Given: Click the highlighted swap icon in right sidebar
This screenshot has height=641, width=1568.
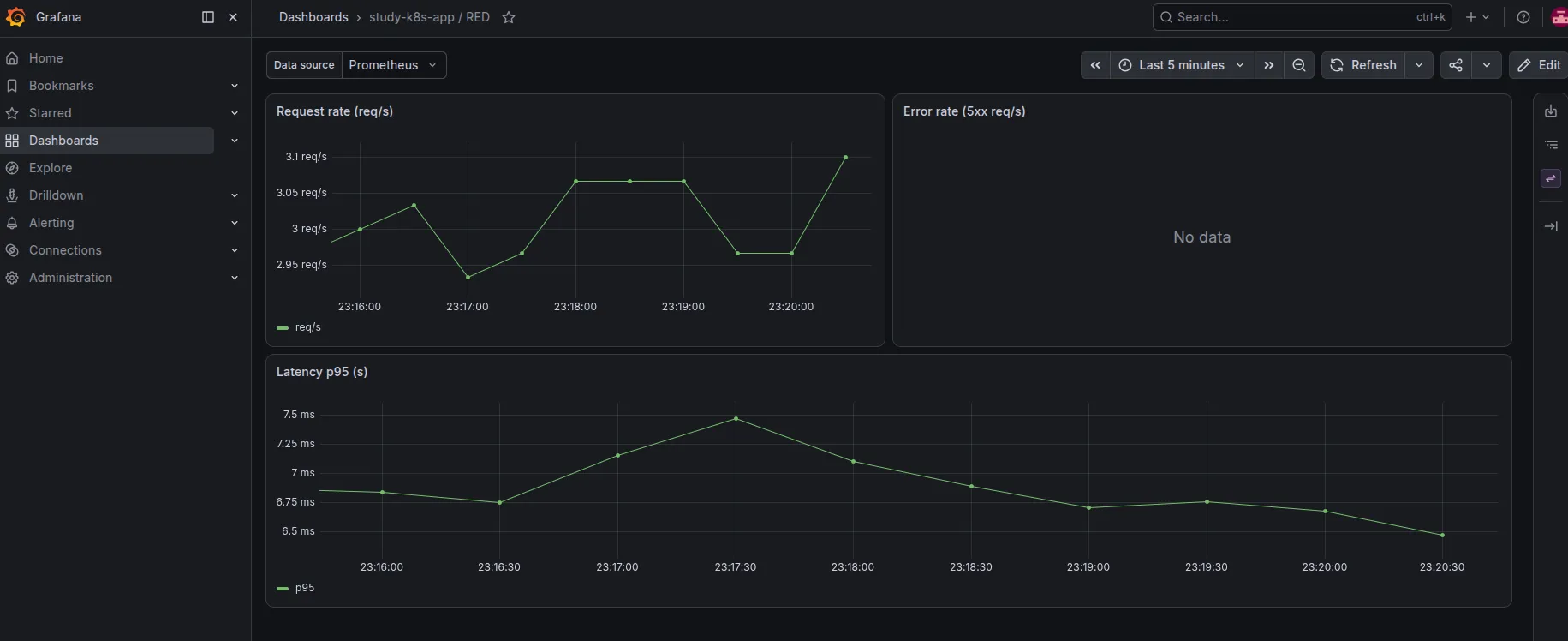Looking at the screenshot, I should pyautogui.click(x=1551, y=178).
